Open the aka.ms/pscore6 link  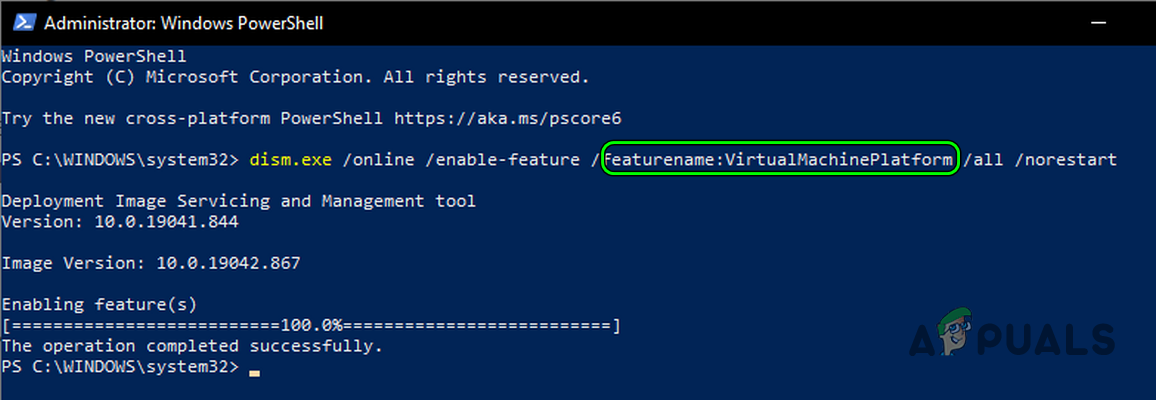(508, 118)
